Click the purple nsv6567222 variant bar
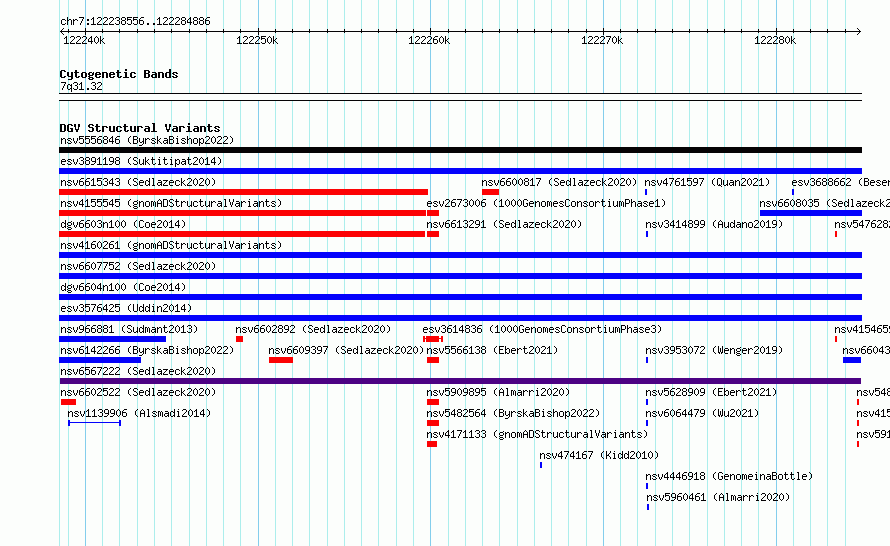890x546 pixels. tap(460, 381)
